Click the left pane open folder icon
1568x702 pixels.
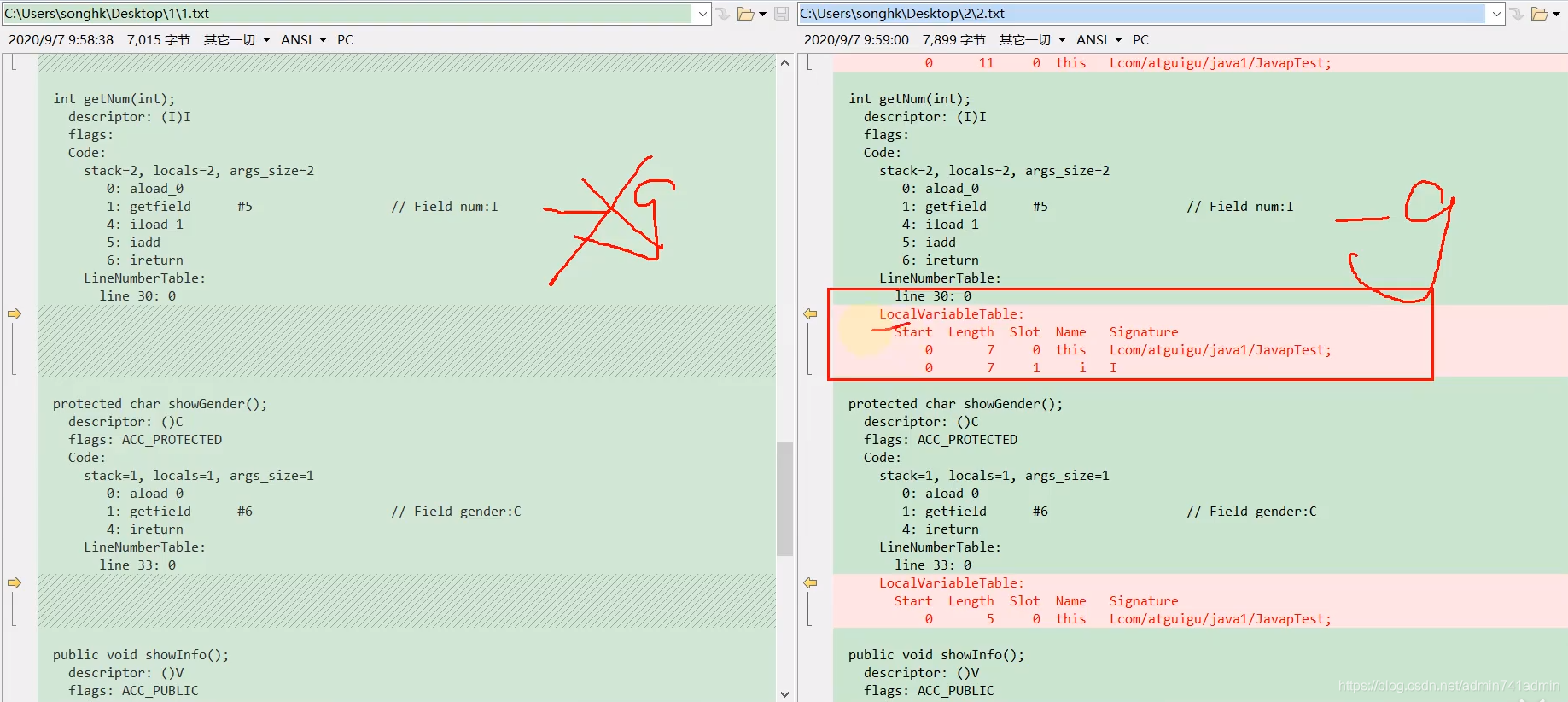[745, 14]
